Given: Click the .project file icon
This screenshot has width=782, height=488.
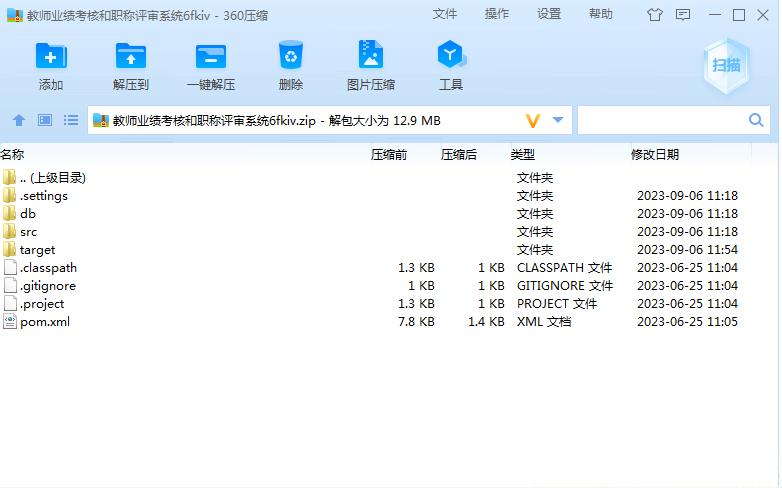Looking at the screenshot, I should point(10,303).
